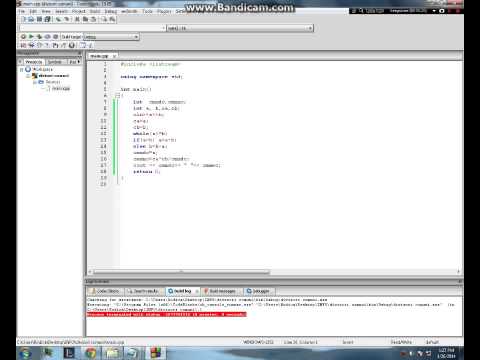Switch to the Search results tab

145,291
